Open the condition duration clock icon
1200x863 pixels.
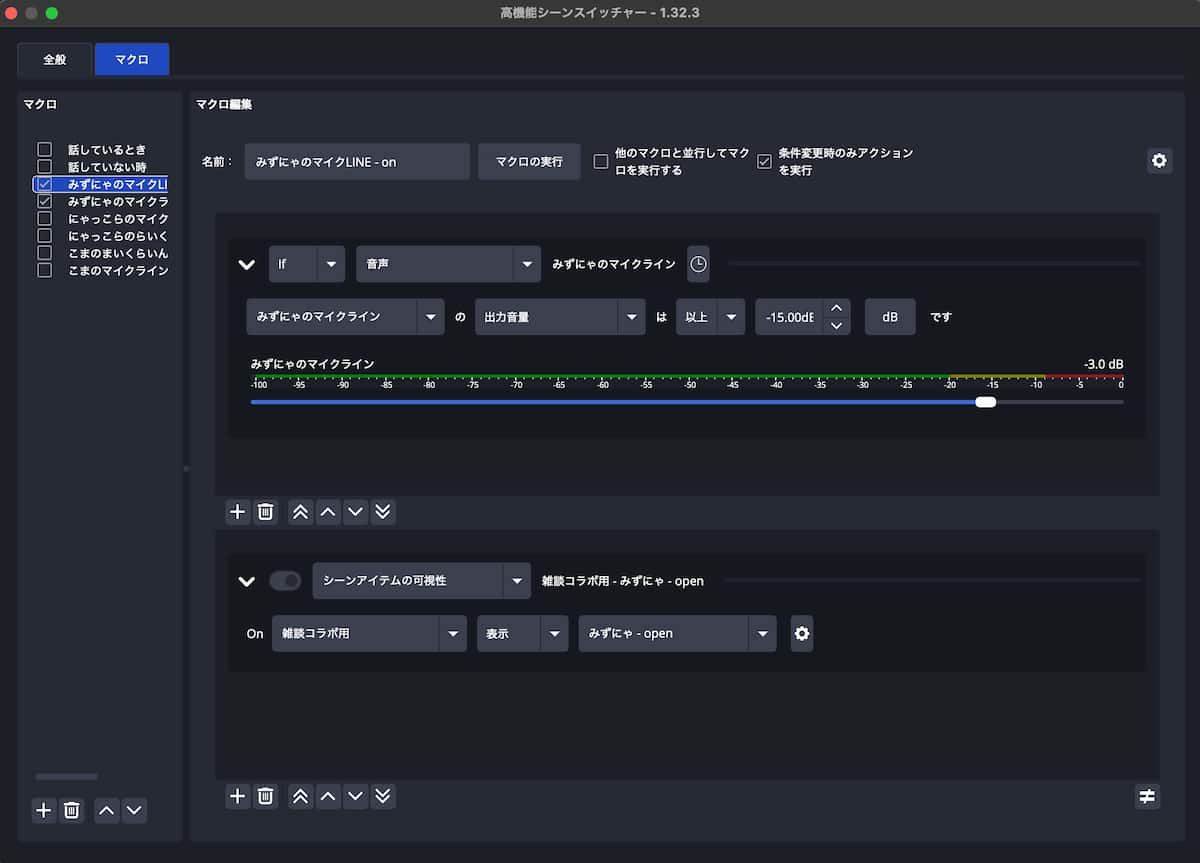pos(697,264)
